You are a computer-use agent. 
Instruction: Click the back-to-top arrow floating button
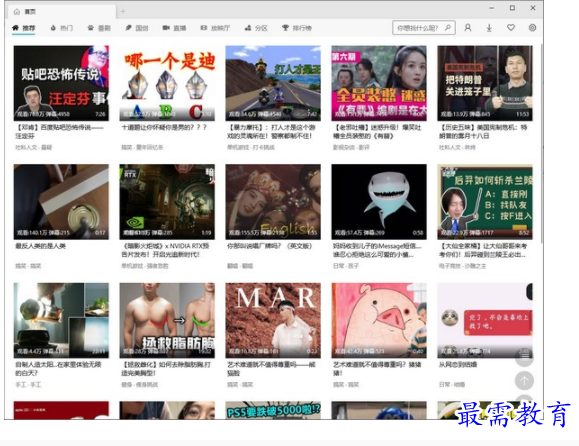click(x=524, y=381)
